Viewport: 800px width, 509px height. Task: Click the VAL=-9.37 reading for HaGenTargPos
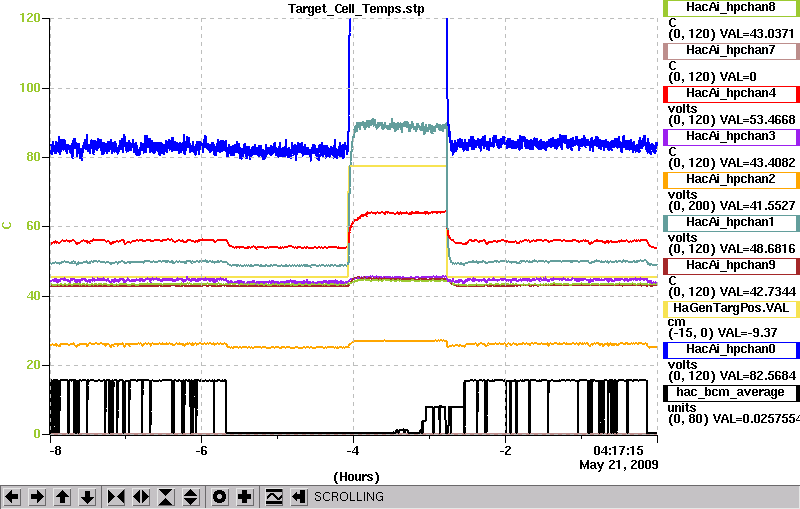[747, 333]
